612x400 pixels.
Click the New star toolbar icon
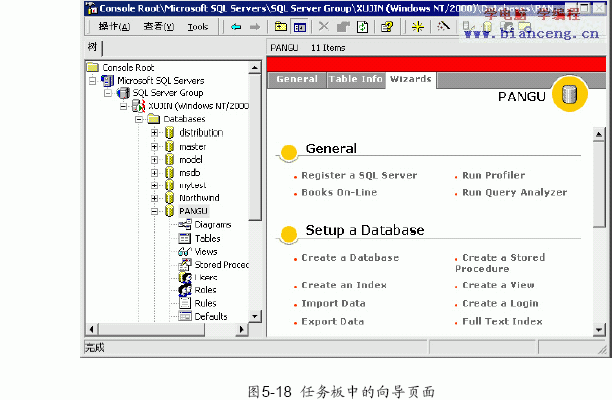(418, 27)
